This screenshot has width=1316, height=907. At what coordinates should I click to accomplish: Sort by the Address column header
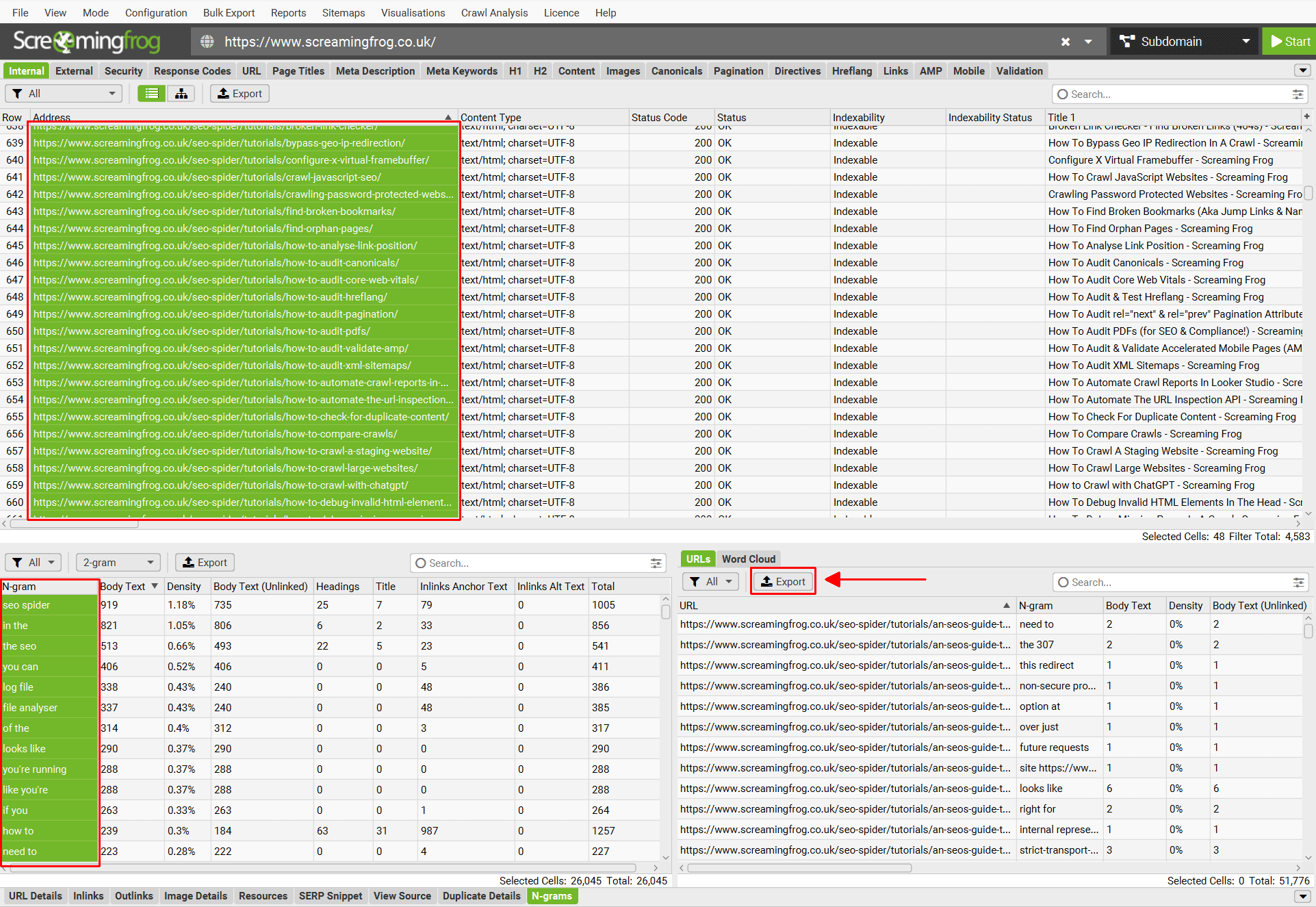243,117
